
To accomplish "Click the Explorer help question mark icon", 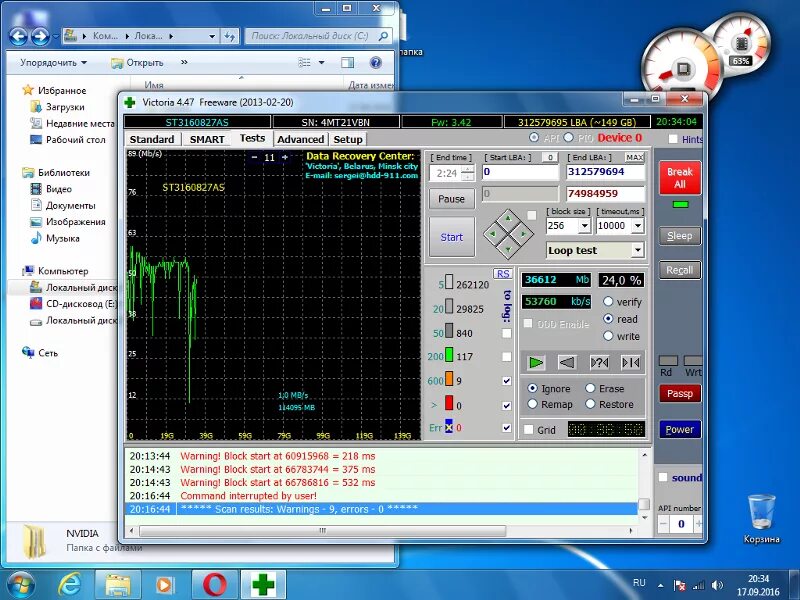I will pyautogui.click(x=376, y=63).
